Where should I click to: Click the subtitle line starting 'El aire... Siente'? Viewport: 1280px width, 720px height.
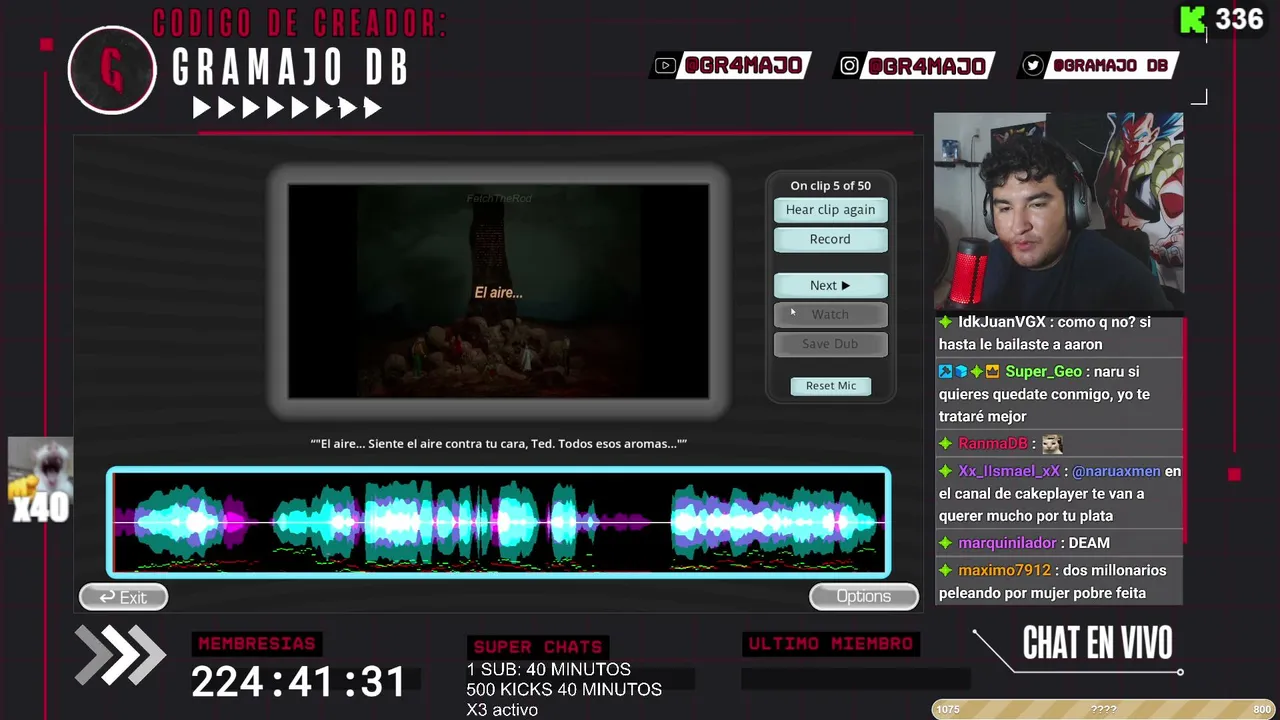tap(499, 443)
